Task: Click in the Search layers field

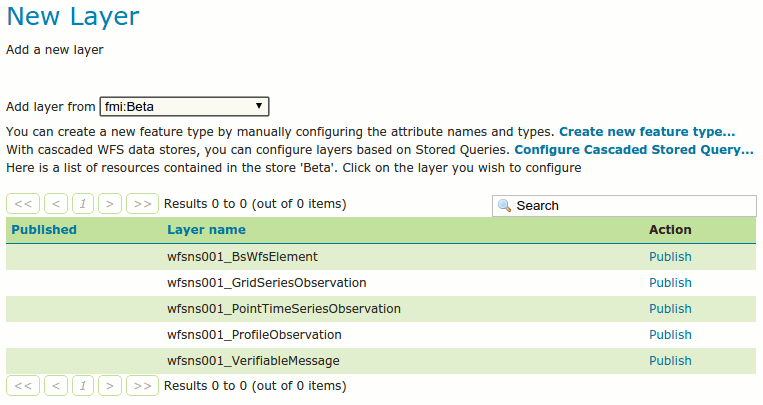Action: (633, 205)
